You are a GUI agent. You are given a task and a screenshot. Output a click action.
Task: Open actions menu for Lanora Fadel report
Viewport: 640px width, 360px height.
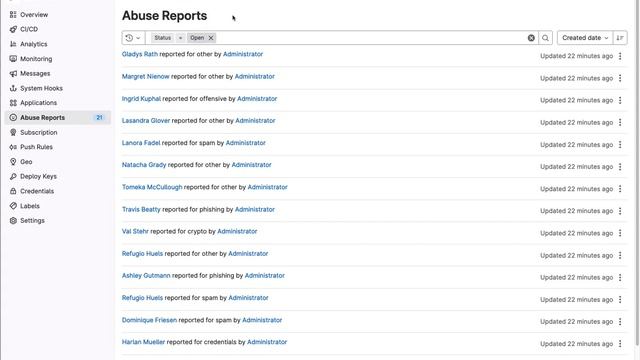pyautogui.click(x=620, y=145)
